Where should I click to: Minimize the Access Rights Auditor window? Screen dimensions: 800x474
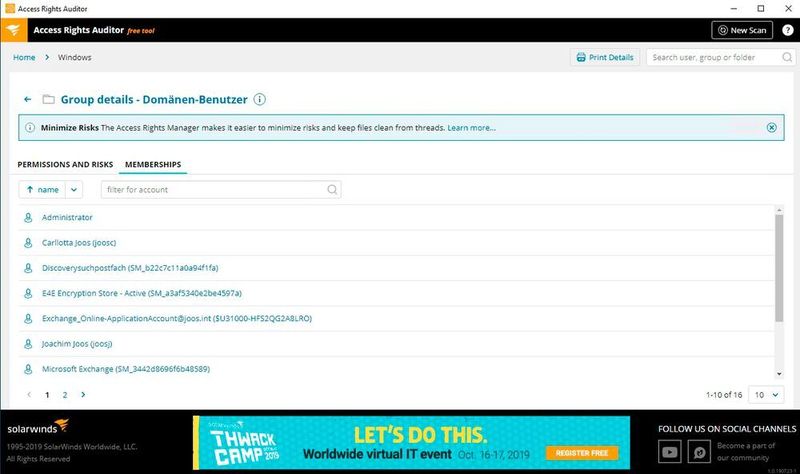coord(734,9)
